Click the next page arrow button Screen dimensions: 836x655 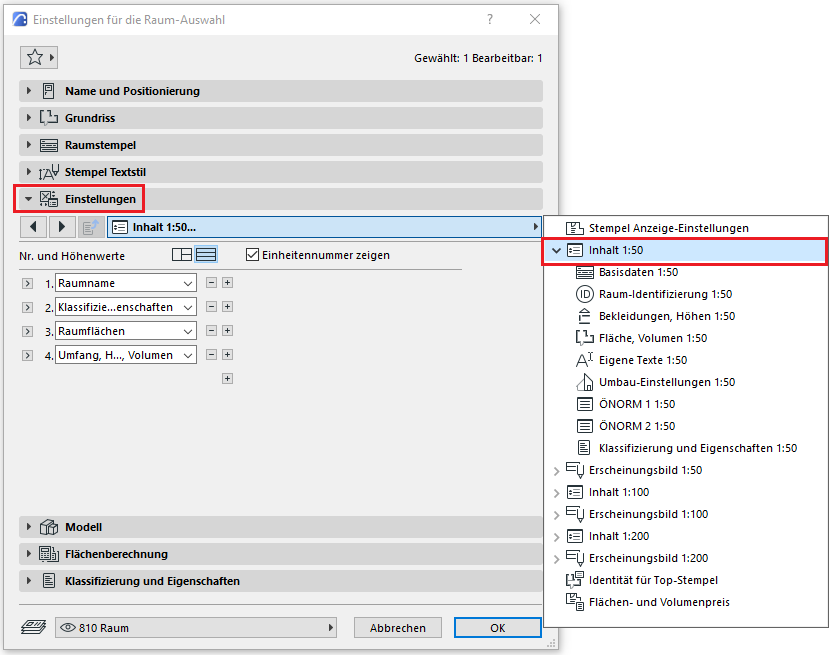click(61, 227)
